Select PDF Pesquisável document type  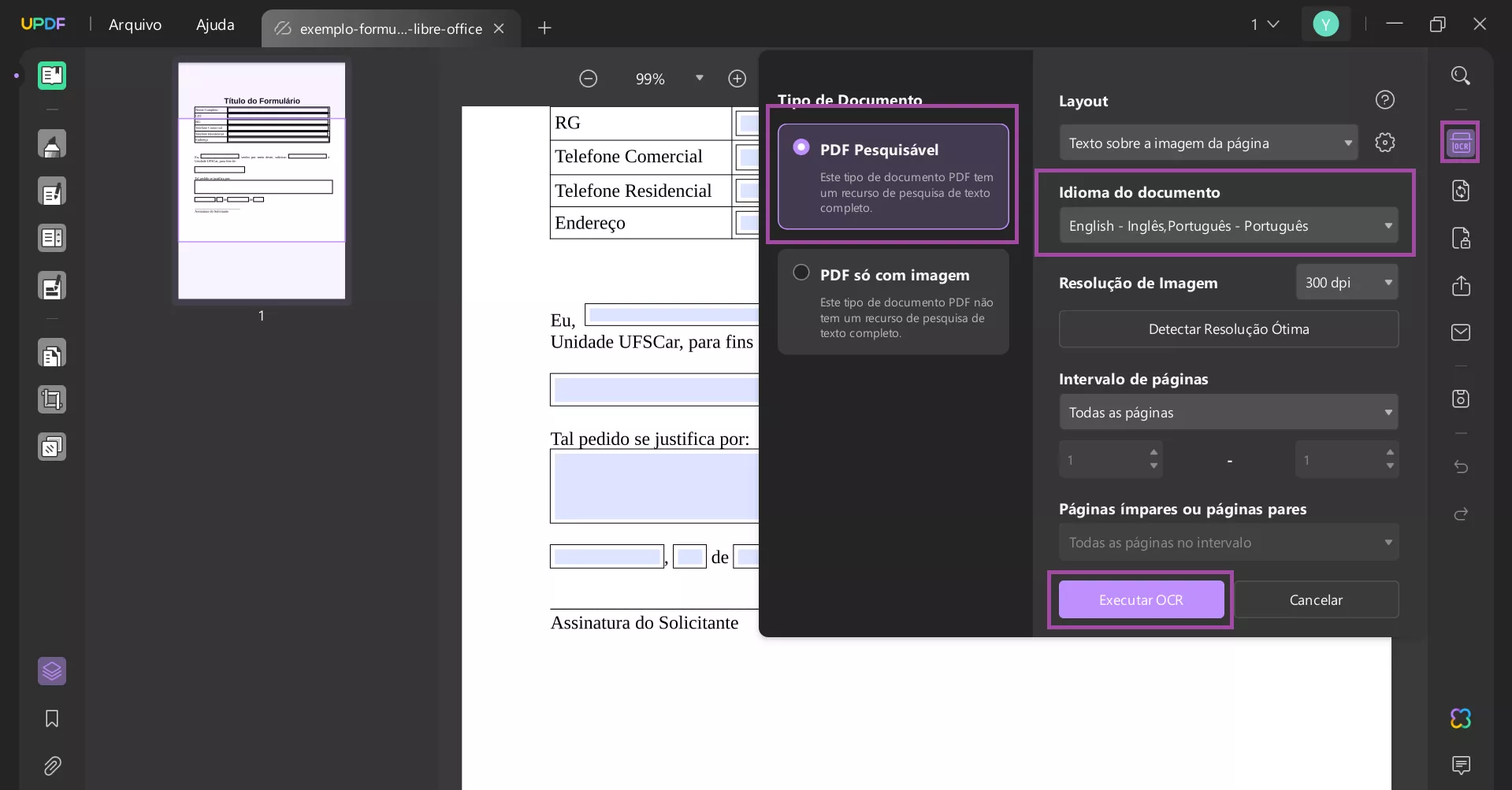(x=893, y=176)
